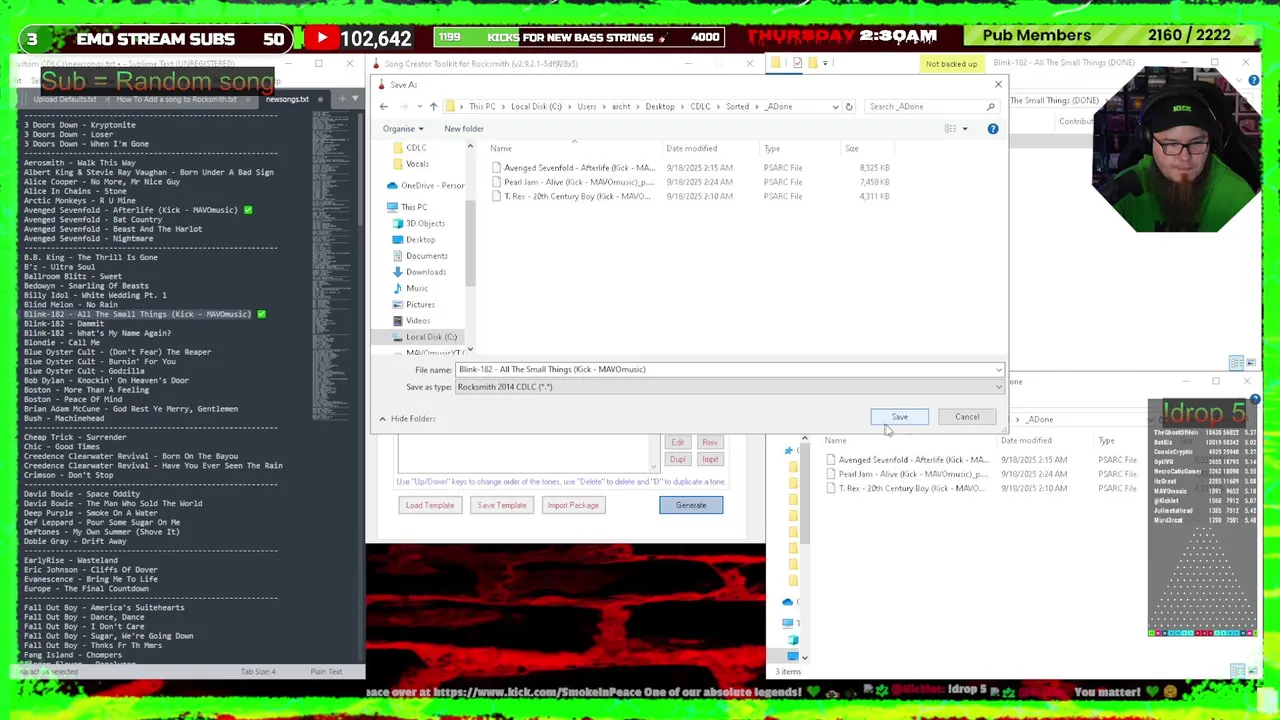1280x720 pixels.
Task: Click Desktop in the address breadcrumb
Action: click(659, 106)
